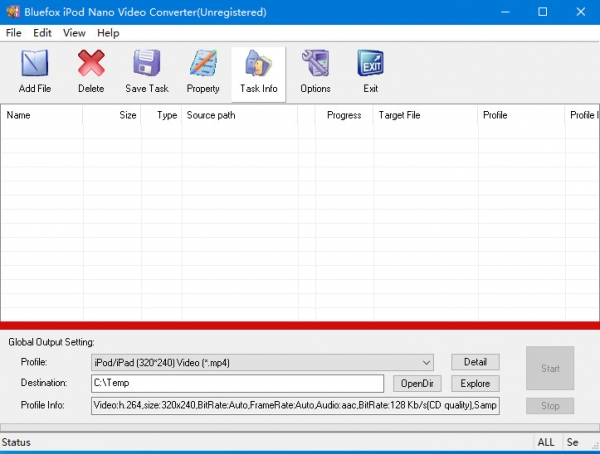Click the Source path column header

[240, 115]
